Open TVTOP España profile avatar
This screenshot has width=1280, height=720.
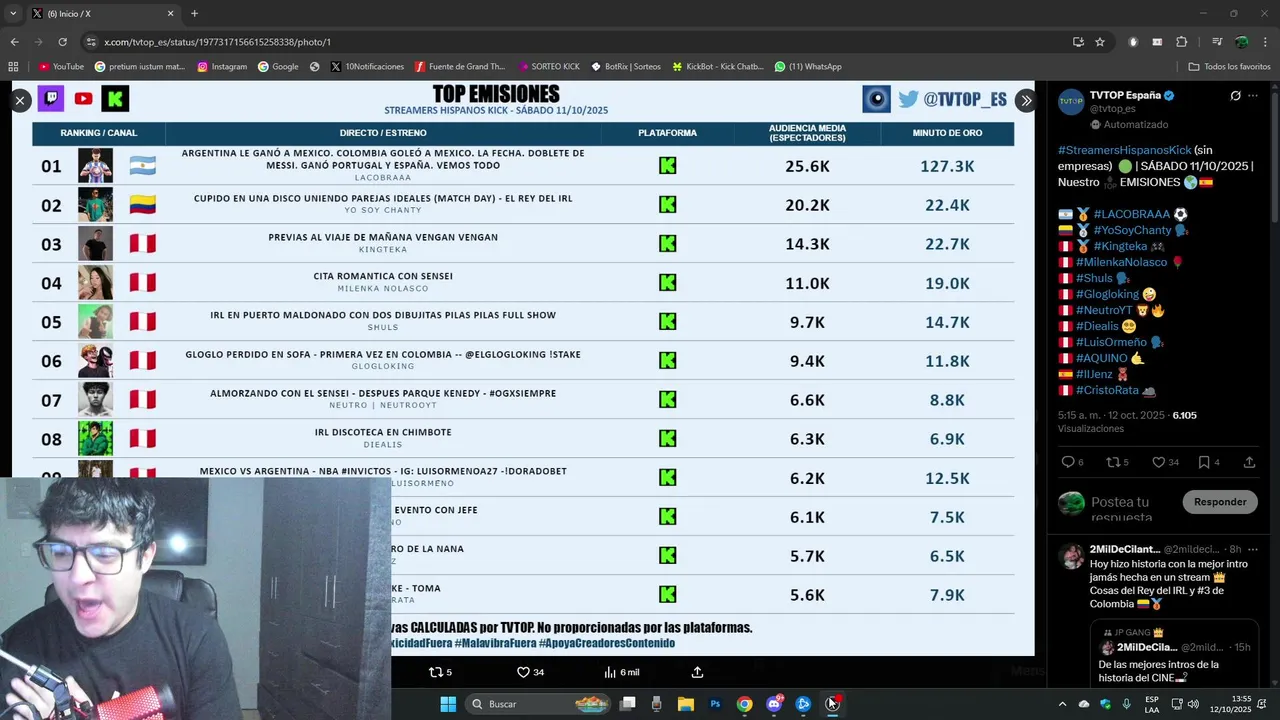coord(1071,102)
